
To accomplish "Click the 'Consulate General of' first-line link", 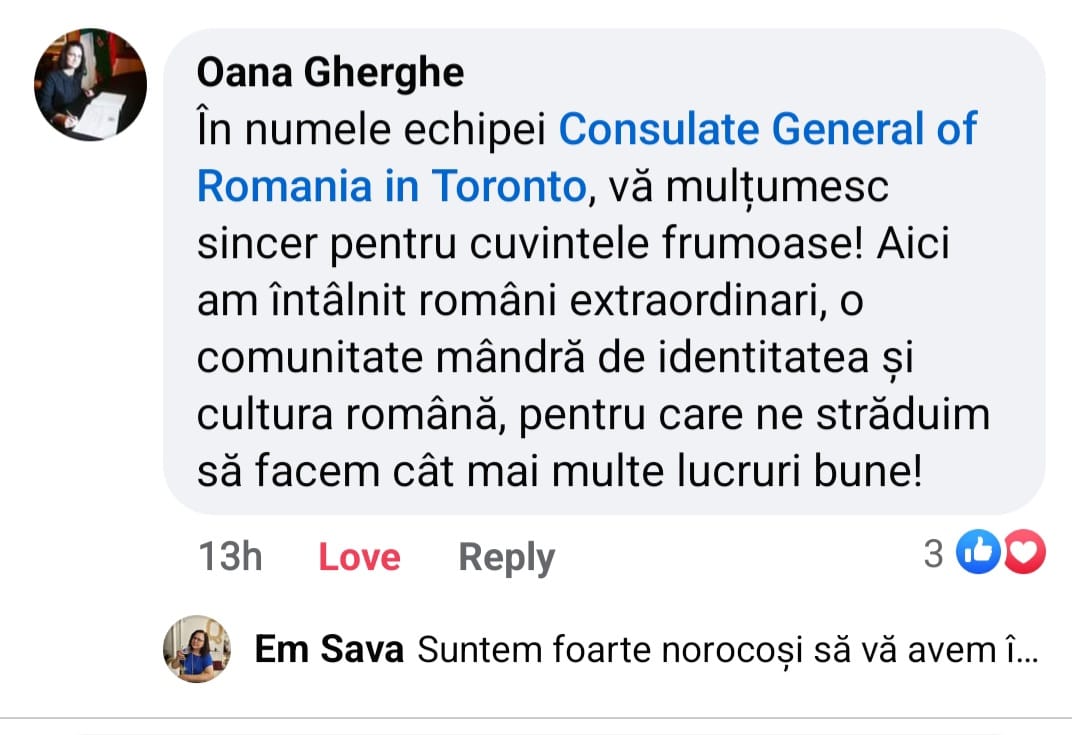I will (x=766, y=130).
